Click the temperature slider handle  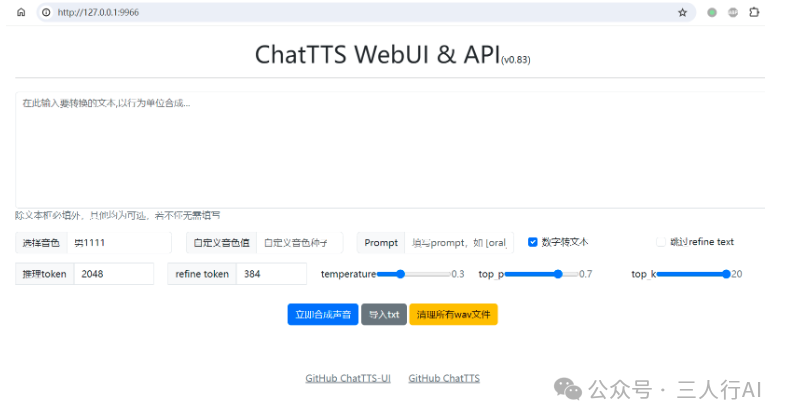401,274
